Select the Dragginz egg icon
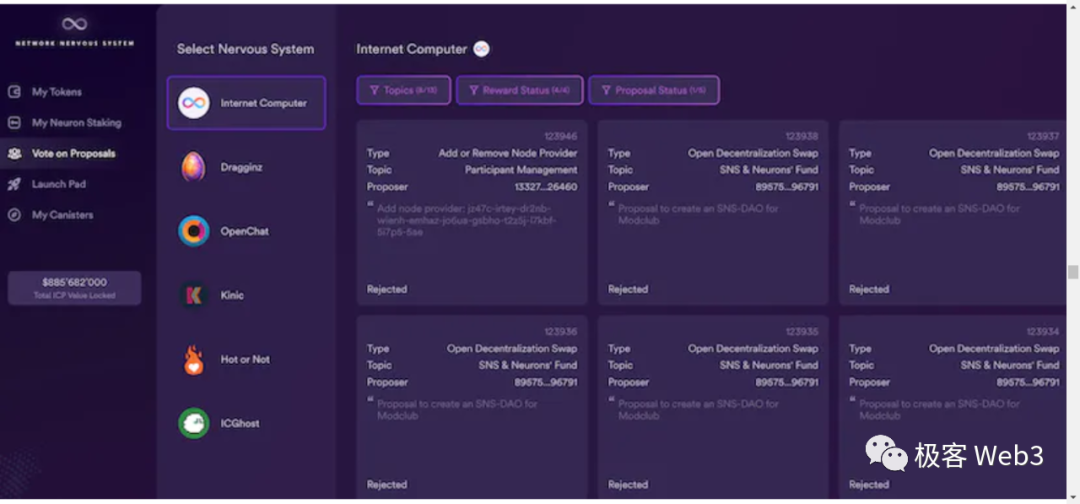The image size is (1080, 504). coord(194,167)
